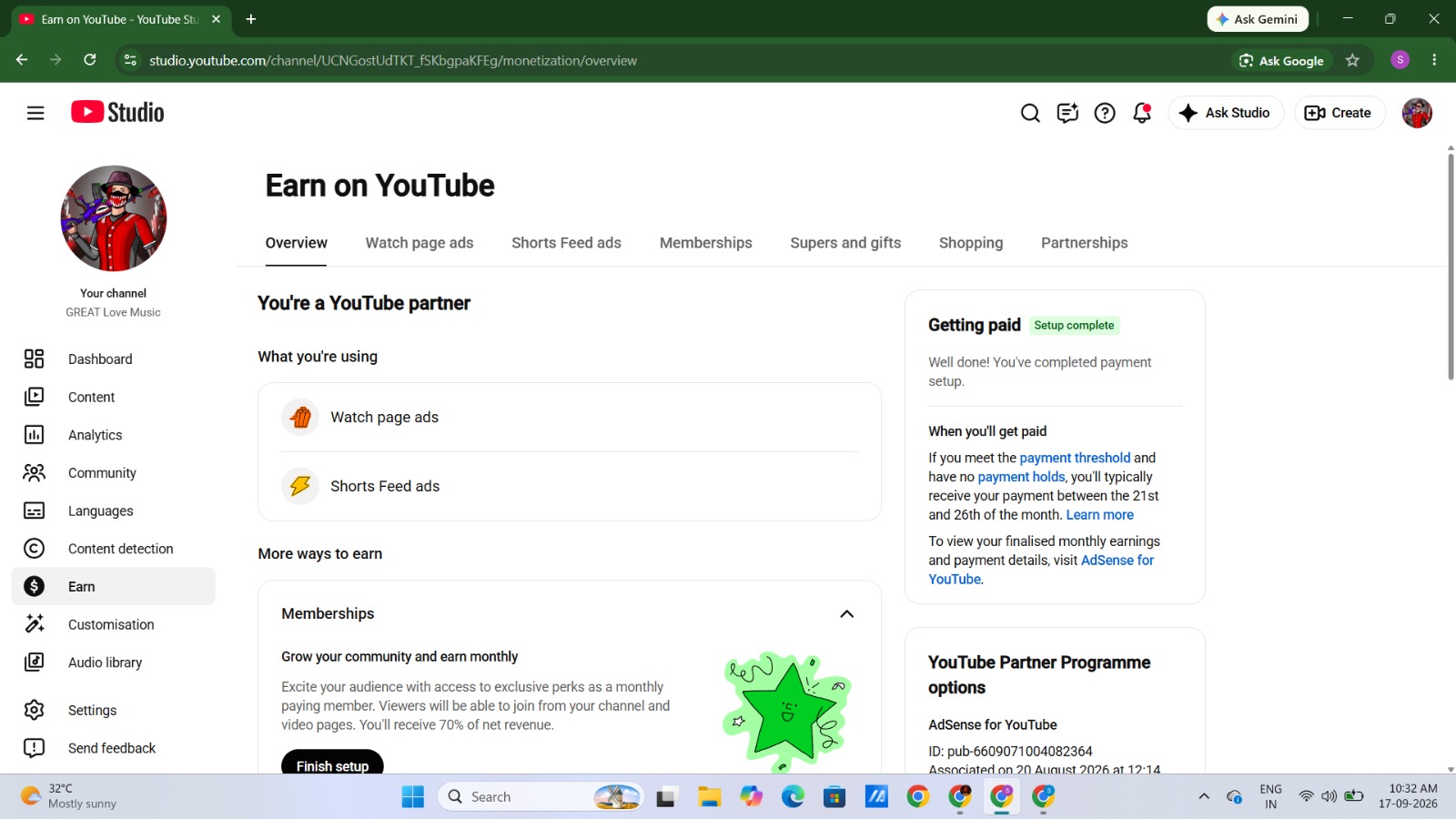Switch to the Watch page ads tab
Viewport: 1456px width, 819px height.
[x=420, y=243]
